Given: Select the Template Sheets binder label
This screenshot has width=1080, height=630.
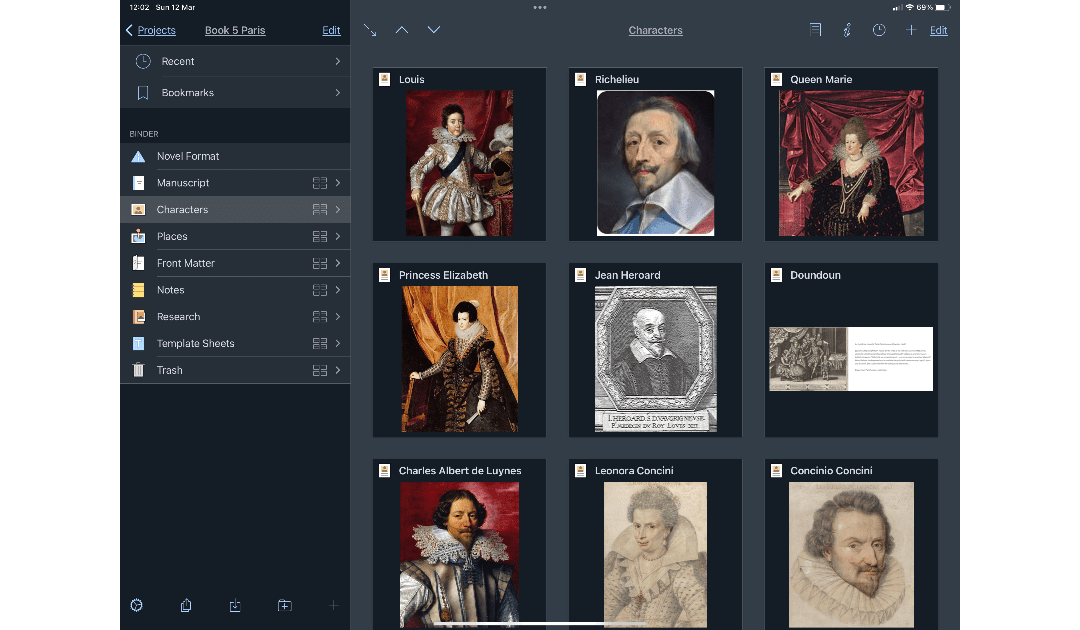Looking at the screenshot, I should pyautogui.click(x=196, y=344).
